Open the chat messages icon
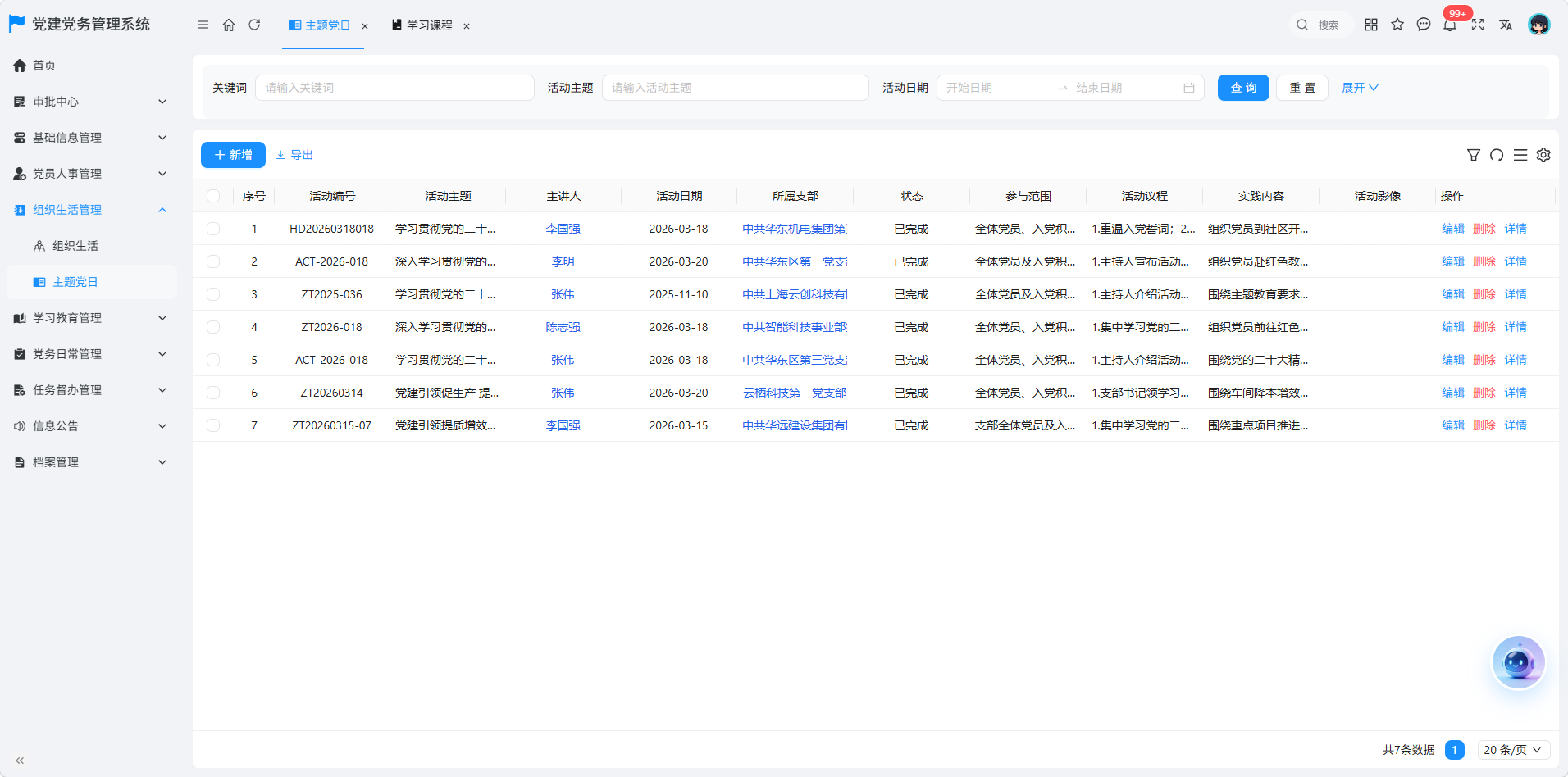This screenshot has height=777, width=1568. click(x=1424, y=25)
